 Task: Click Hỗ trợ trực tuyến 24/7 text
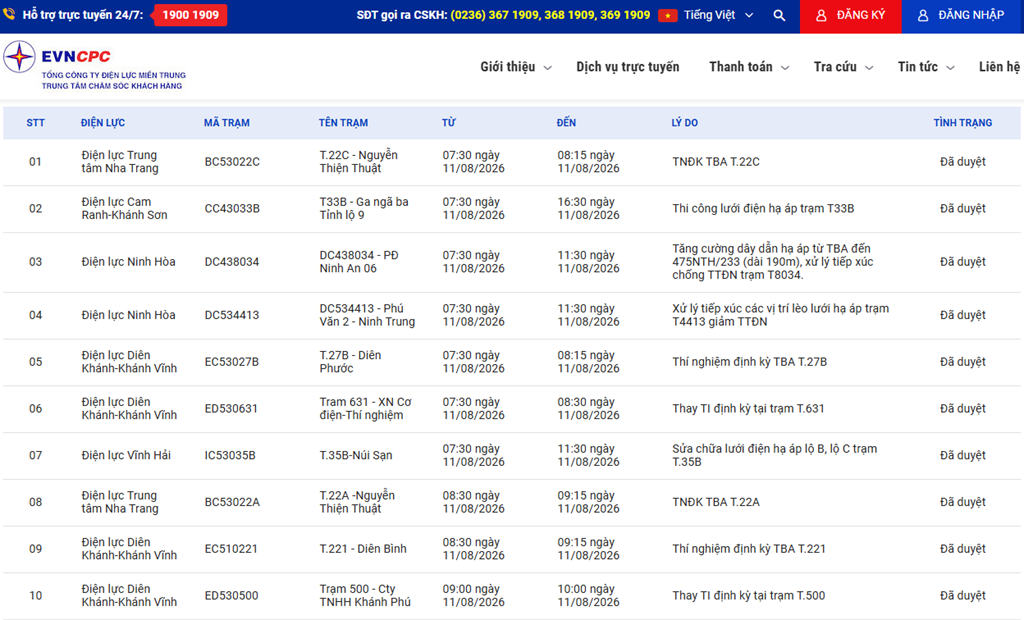tap(82, 15)
